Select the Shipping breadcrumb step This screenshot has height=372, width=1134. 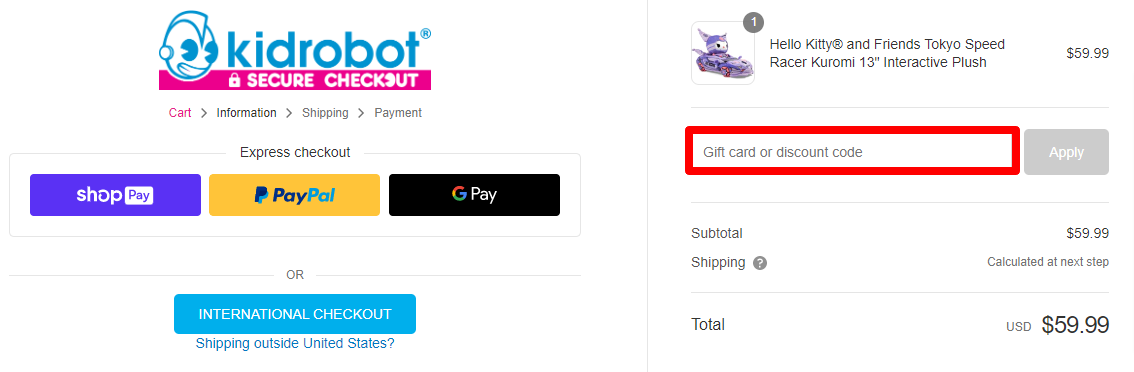pos(325,113)
